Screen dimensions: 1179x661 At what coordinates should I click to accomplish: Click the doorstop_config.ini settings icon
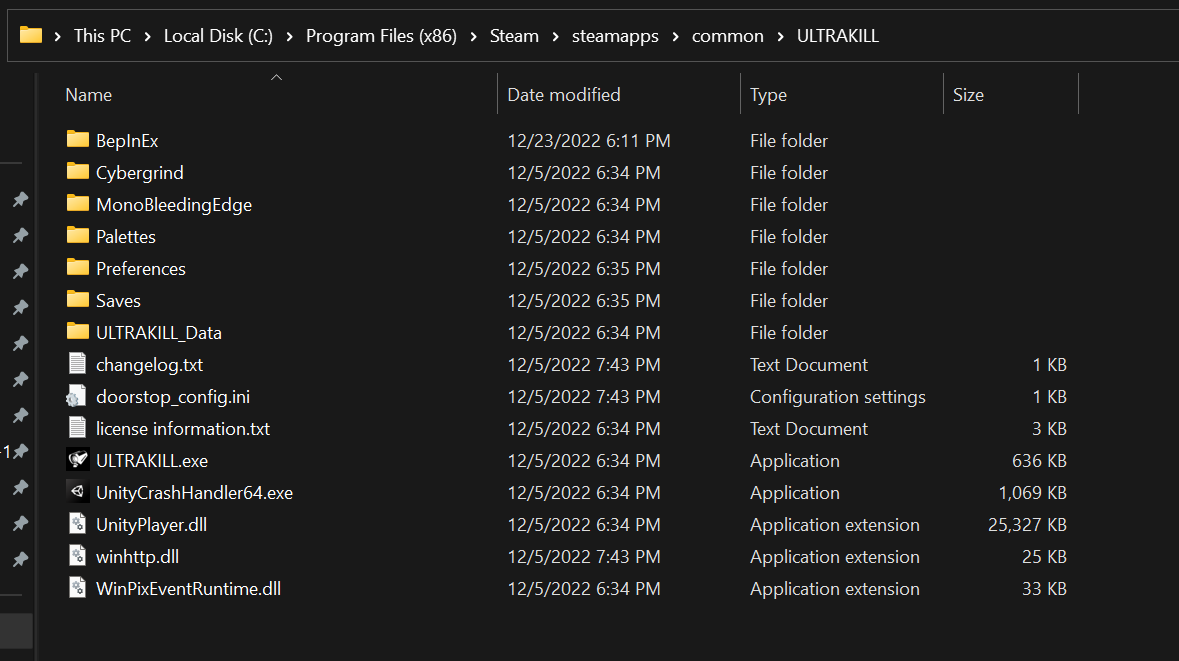click(x=78, y=396)
